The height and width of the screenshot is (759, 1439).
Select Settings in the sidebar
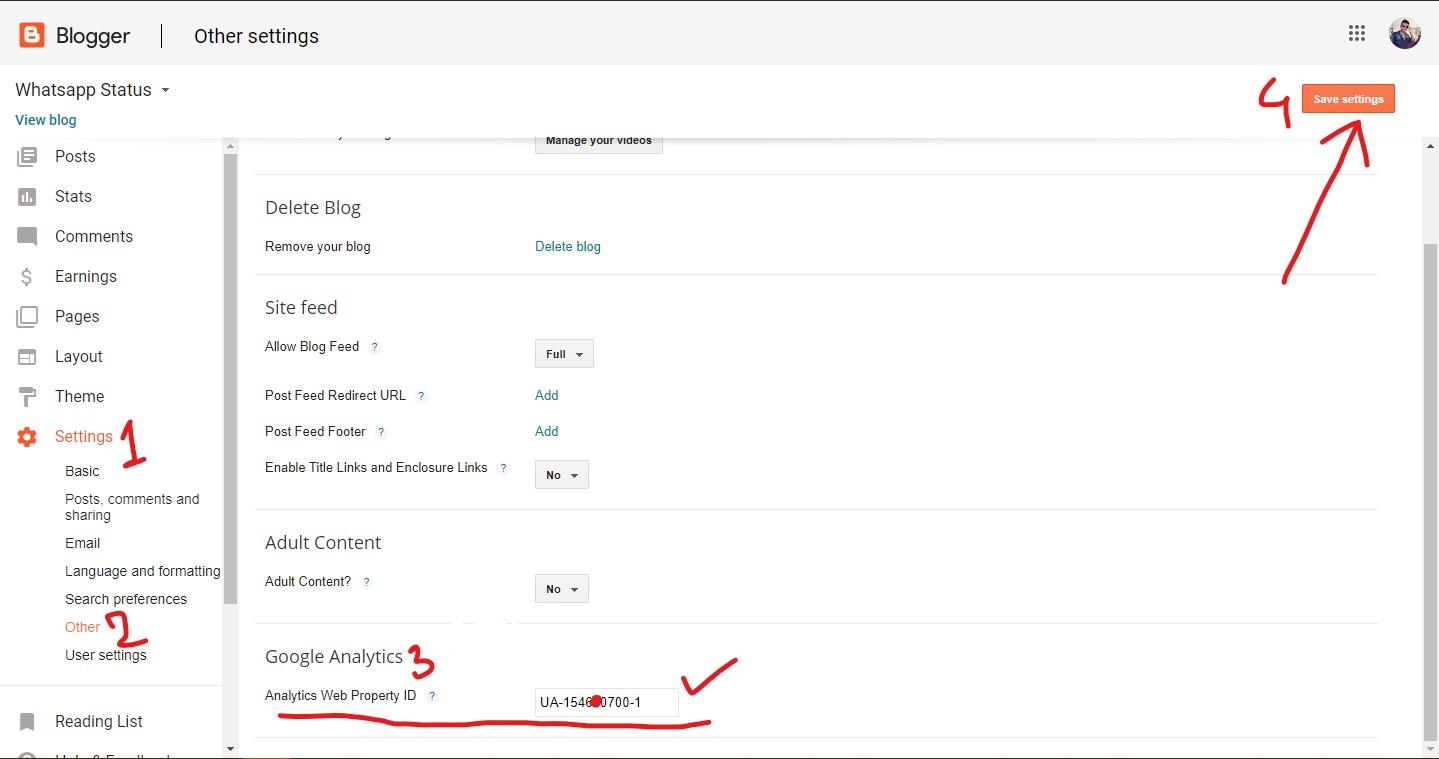[84, 436]
